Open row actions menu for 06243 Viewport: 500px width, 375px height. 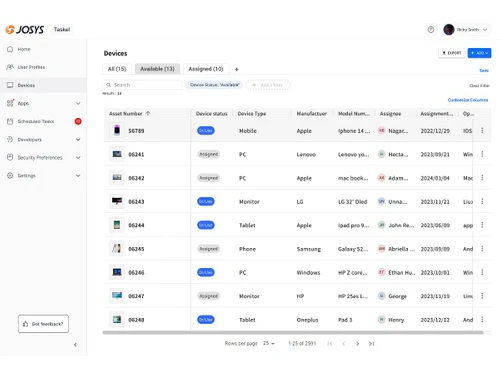(482, 201)
